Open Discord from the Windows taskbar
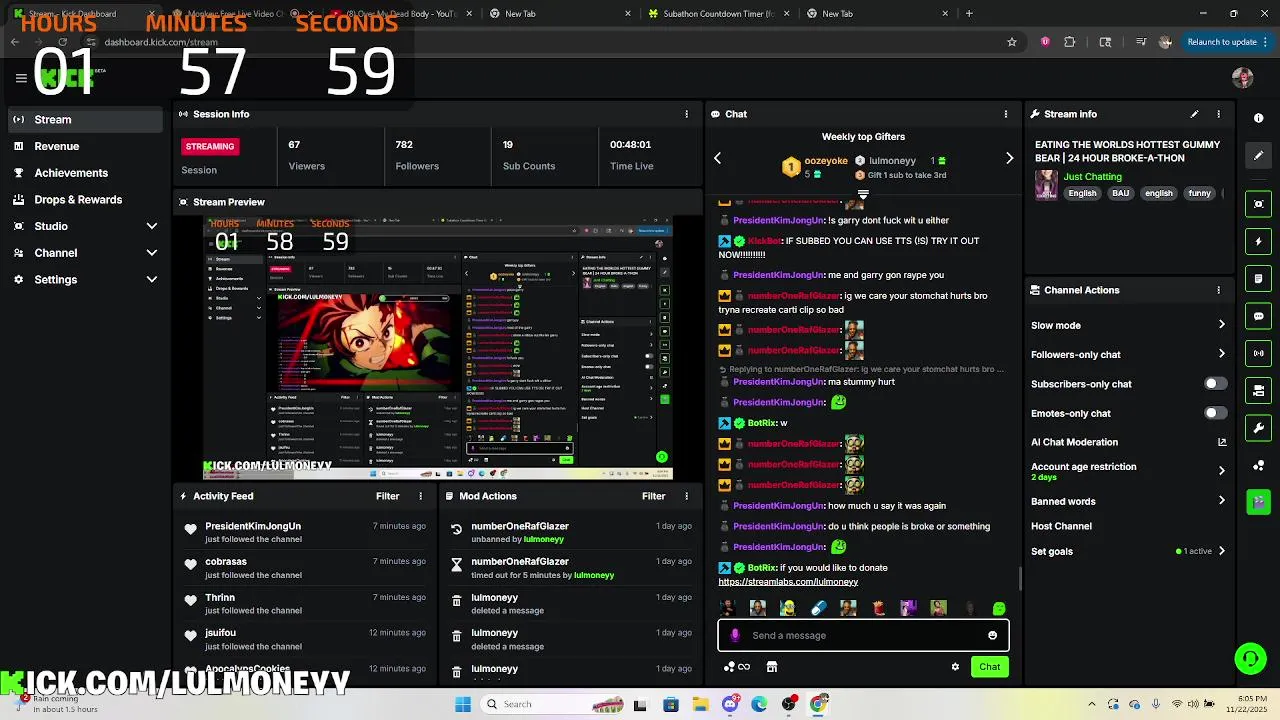The image size is (1280, 720). pos(730,704)
